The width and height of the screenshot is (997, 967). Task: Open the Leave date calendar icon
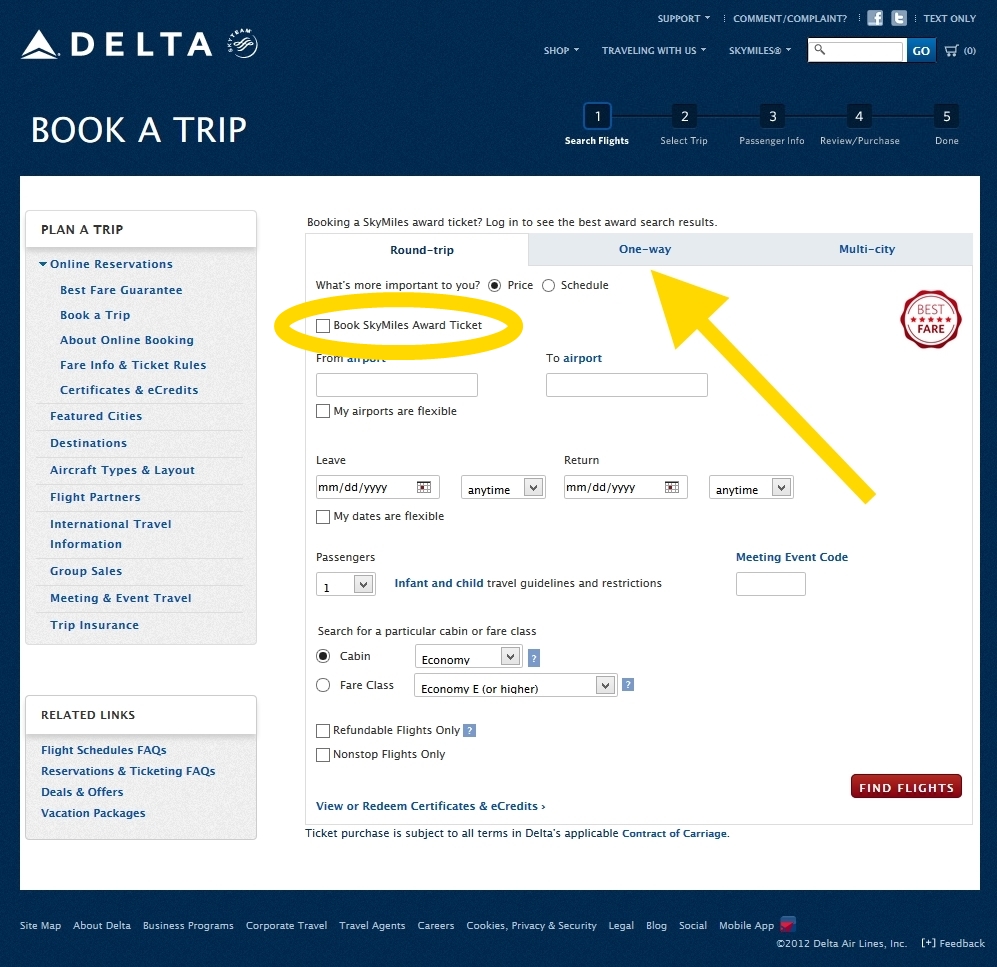(424, 487)
